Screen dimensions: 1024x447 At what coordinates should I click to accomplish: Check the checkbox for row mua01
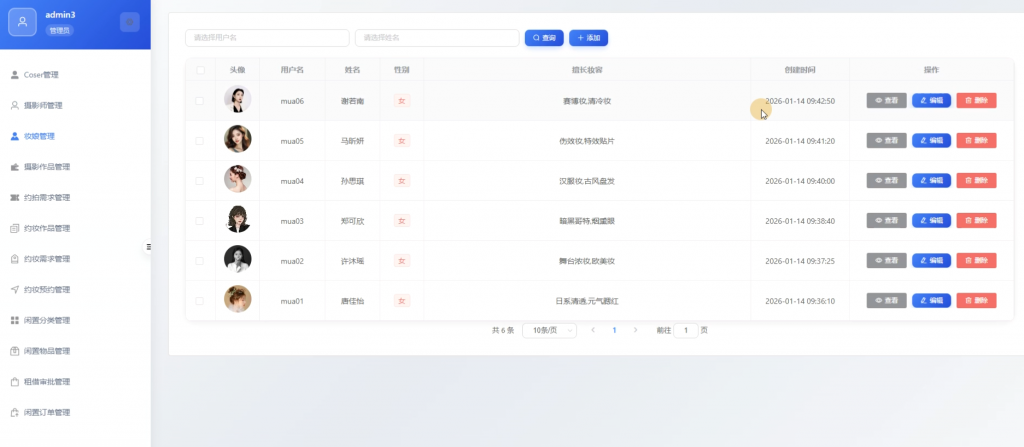coord(199,301)
